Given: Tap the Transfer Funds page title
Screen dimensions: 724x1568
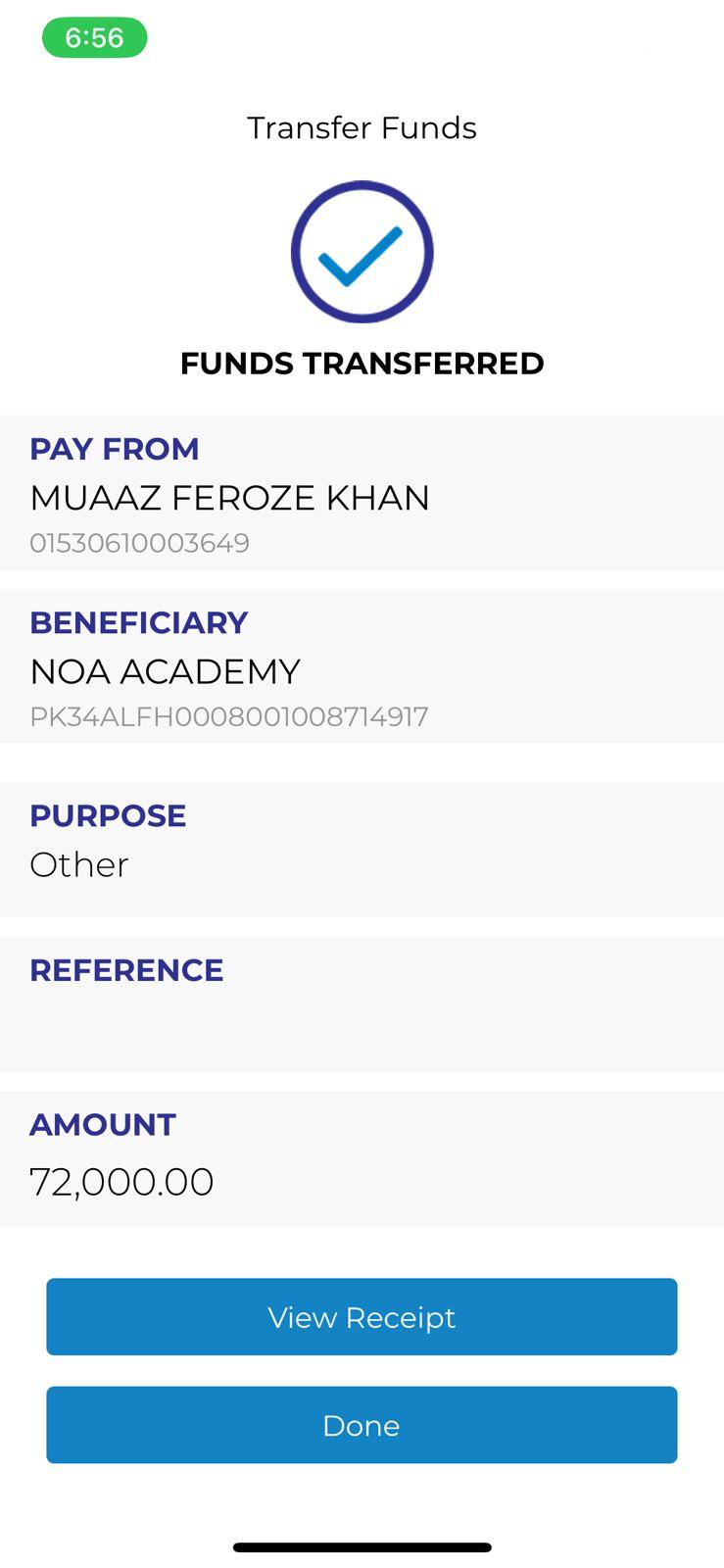Looking at the screenshot, I should (362, 128).
